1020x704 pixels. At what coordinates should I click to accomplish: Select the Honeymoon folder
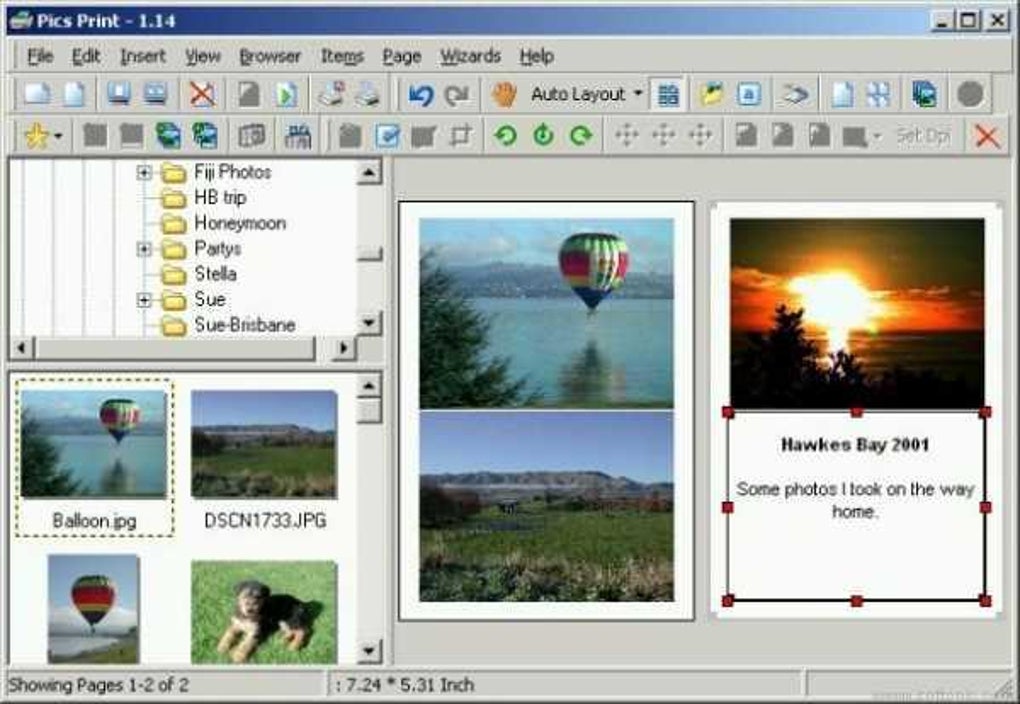click(240, 223)
